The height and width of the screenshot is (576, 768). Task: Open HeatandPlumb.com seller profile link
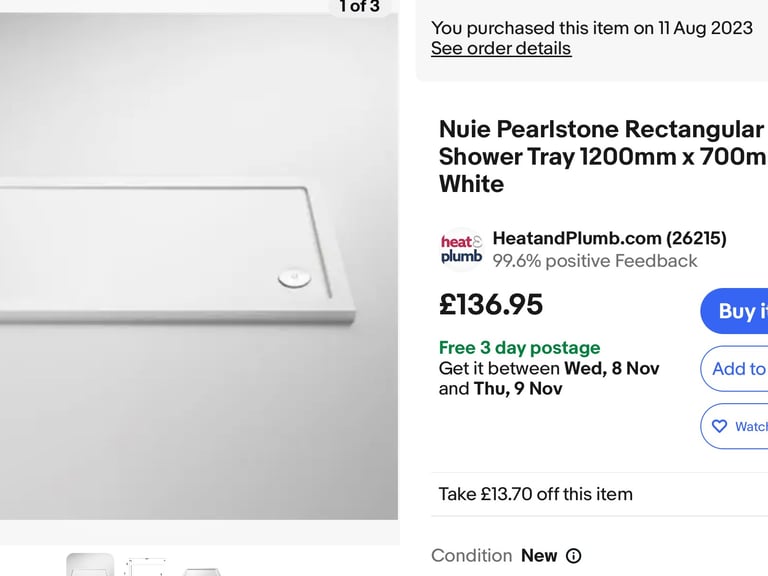point(577,238)
